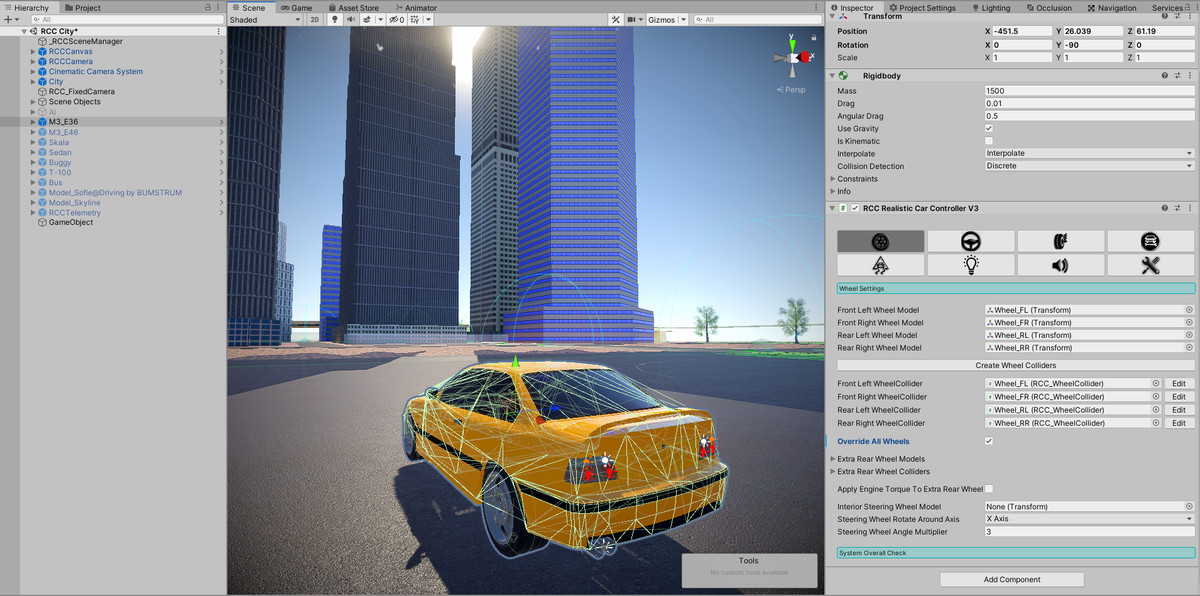Screen dimensions: 1200x596
Task: Open the Lights settings bulb icon in RCC
Action: point(970,264)
